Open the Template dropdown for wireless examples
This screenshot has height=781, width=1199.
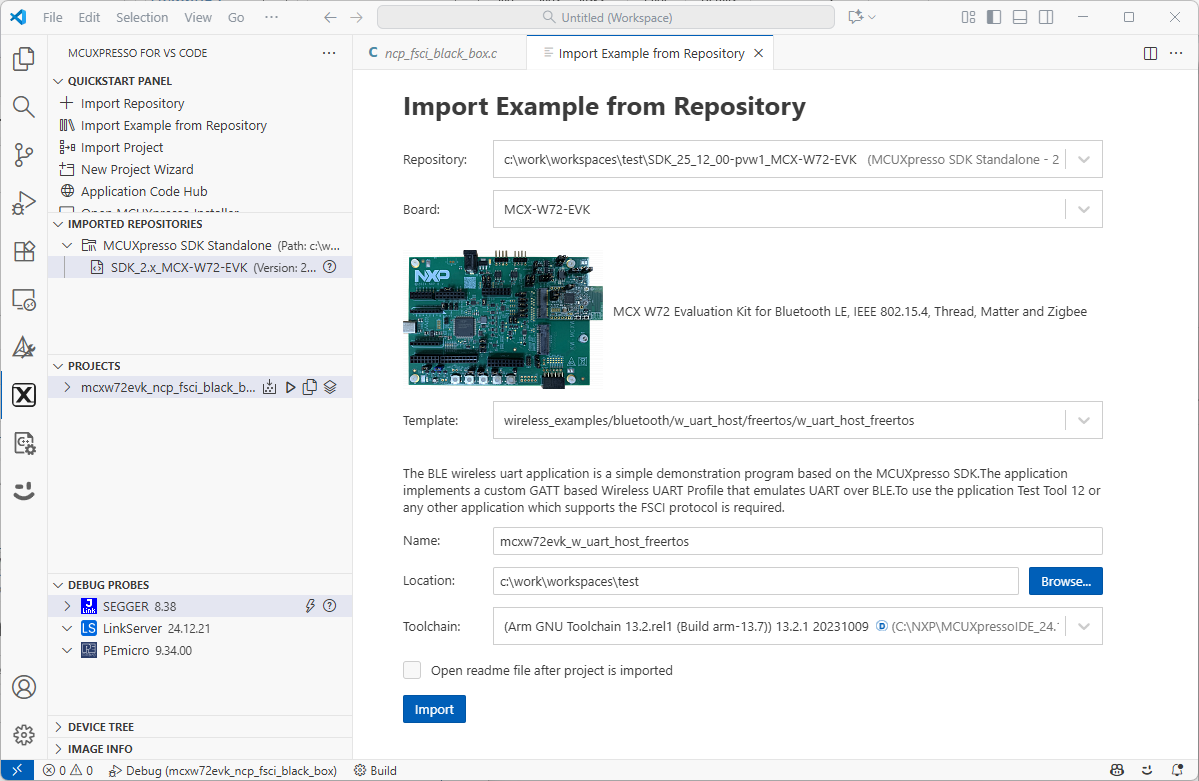[x=1083, y=420]
